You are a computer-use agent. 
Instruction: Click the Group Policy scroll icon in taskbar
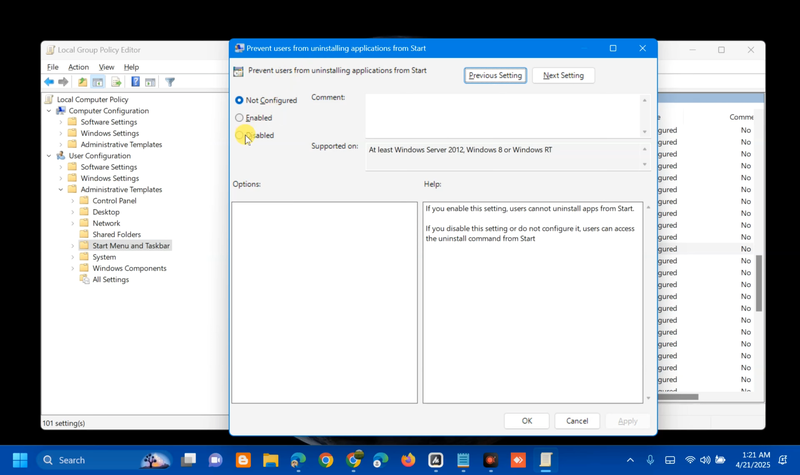point(546,460)
